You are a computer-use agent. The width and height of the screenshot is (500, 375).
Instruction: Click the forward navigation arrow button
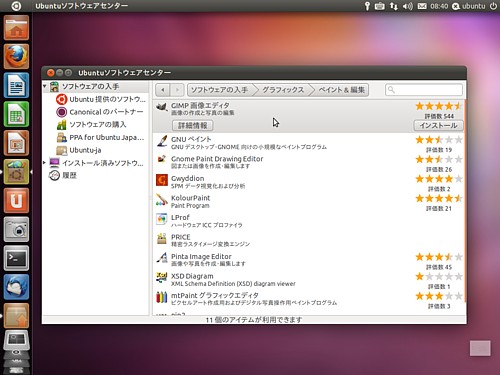tap(177, 90)
